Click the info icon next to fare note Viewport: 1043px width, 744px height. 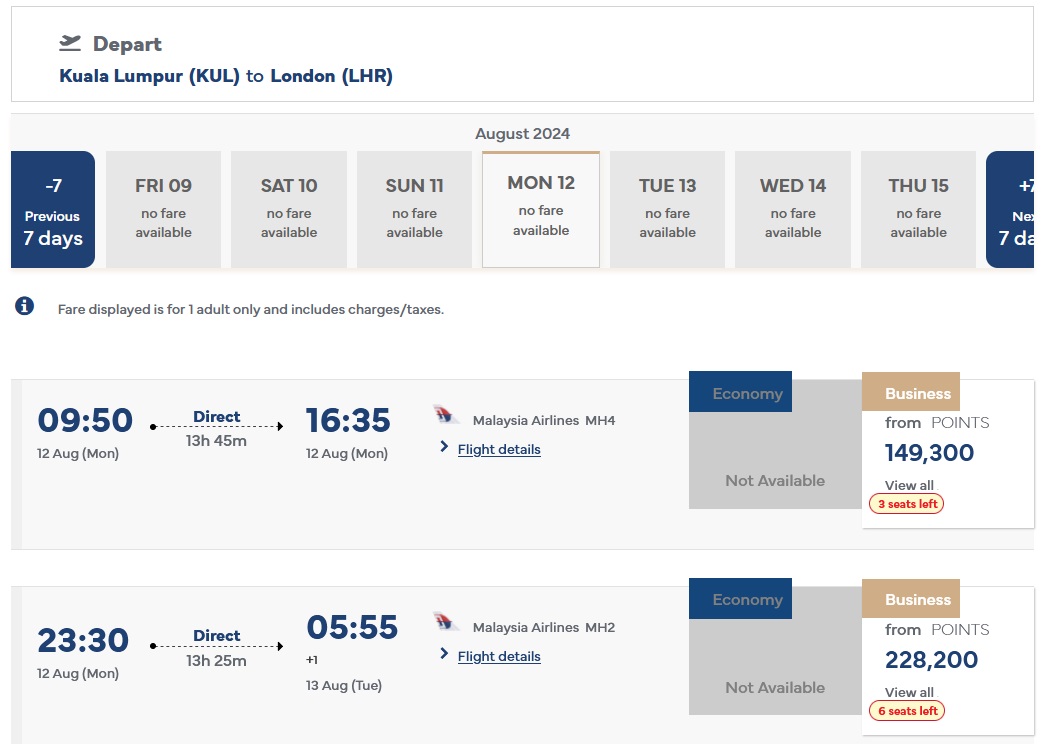pos(25,307)
